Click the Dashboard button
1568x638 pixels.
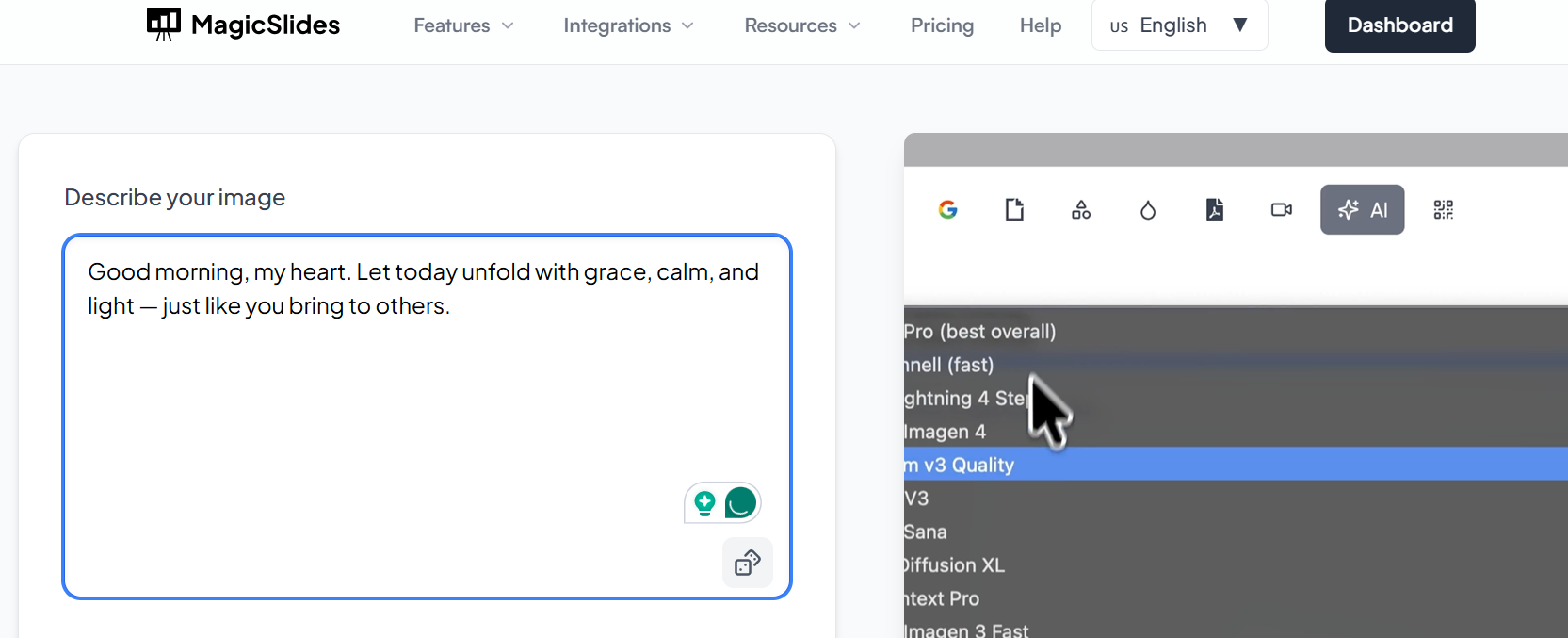1399,25
